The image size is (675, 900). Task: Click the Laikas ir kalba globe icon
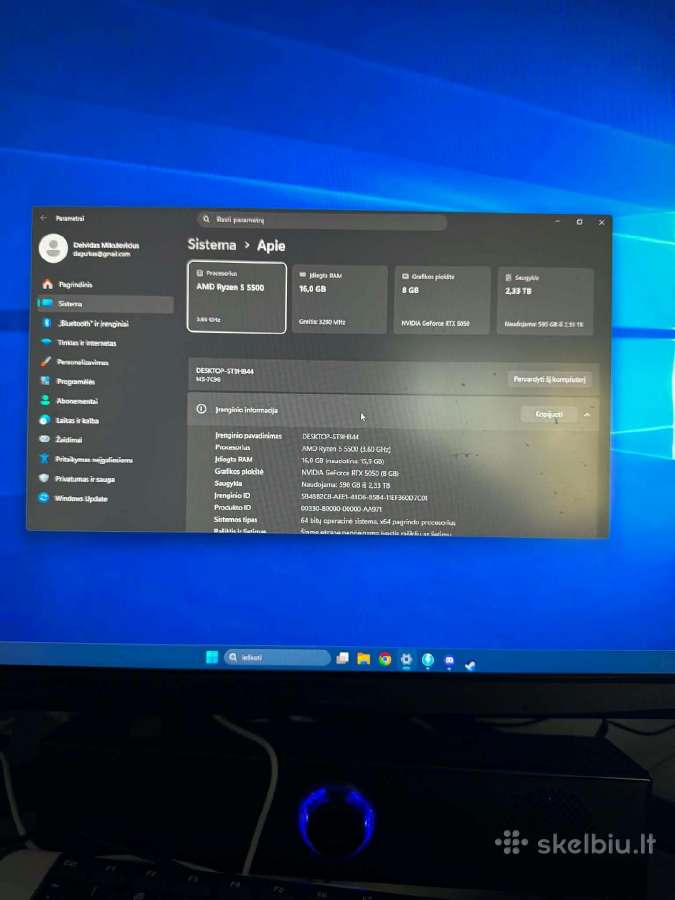[x=45, y=420]
